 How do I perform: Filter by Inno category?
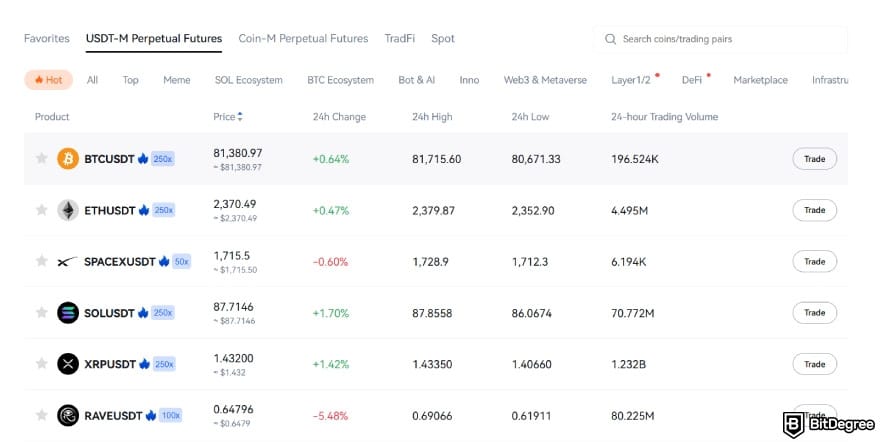tap(469, 80)
